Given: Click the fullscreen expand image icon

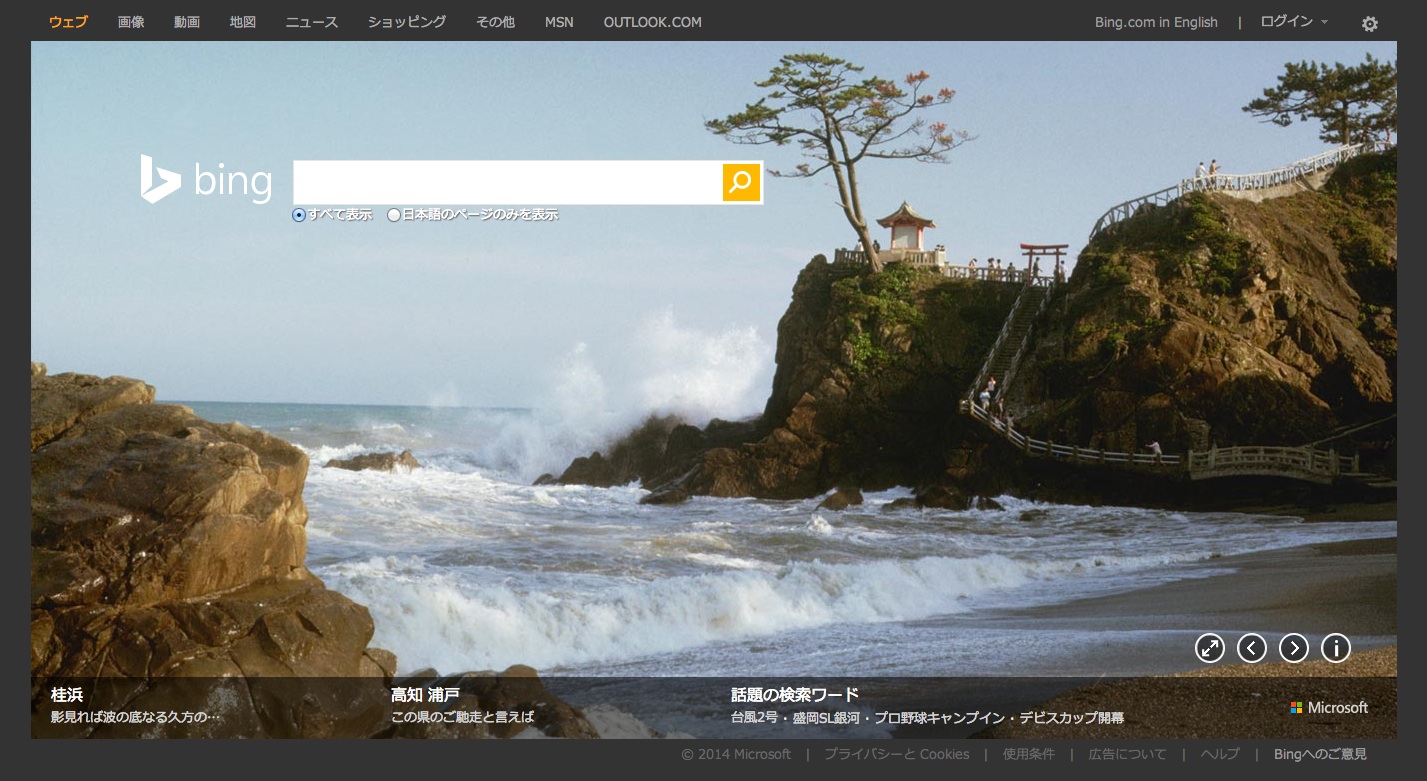Looking at the screenshot, I should [x=1210, y=648].
